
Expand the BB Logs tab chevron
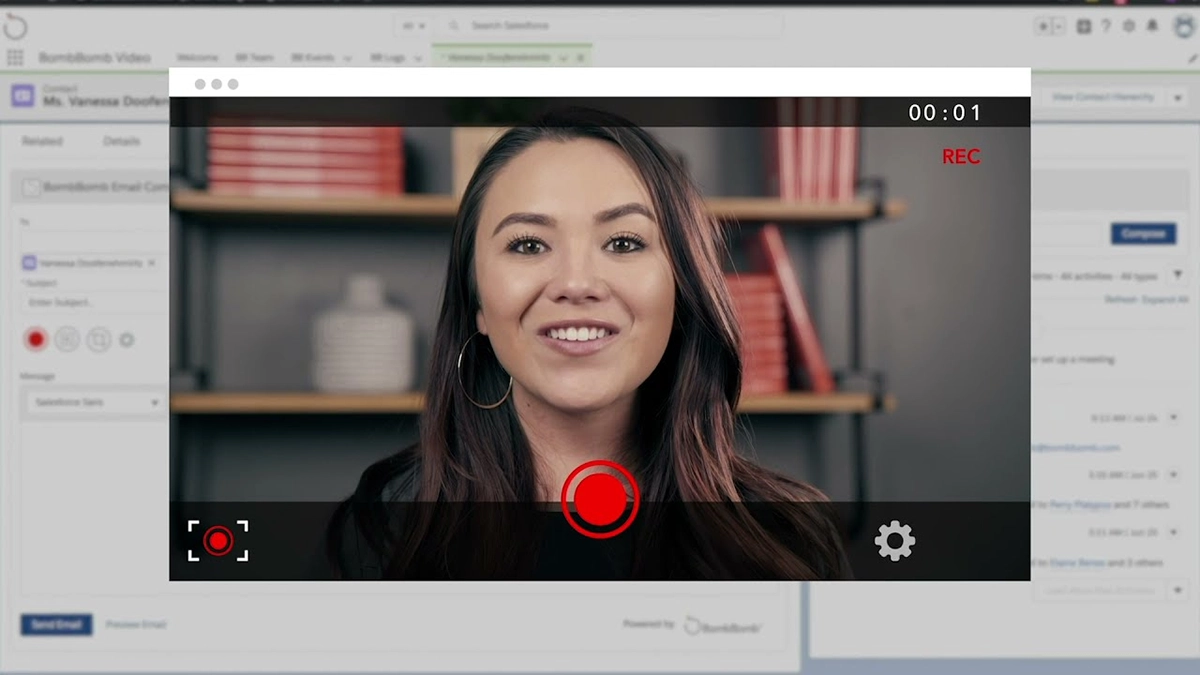417,58
